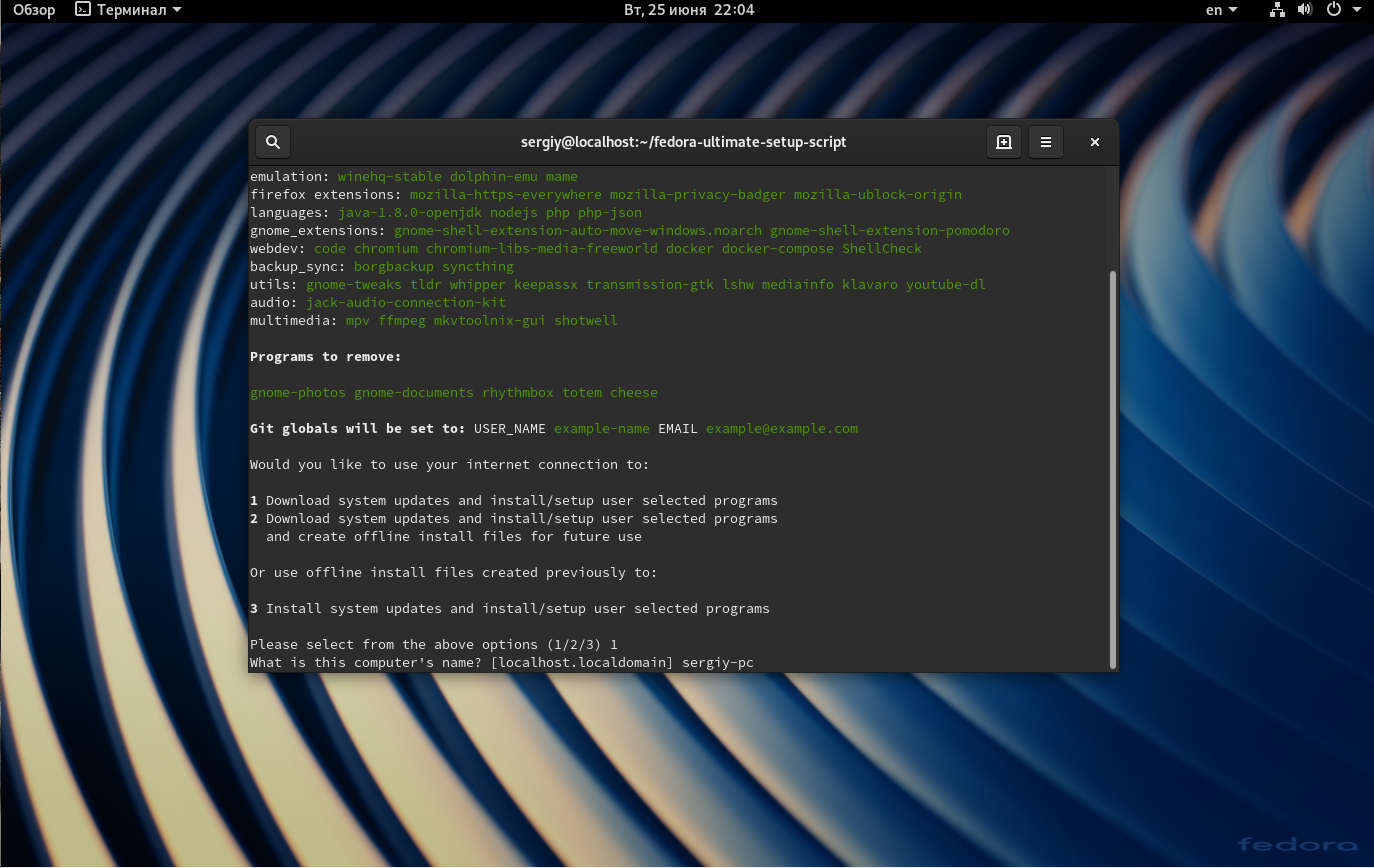Click the fedora logo on desktop

click(x=1297, y=843)
